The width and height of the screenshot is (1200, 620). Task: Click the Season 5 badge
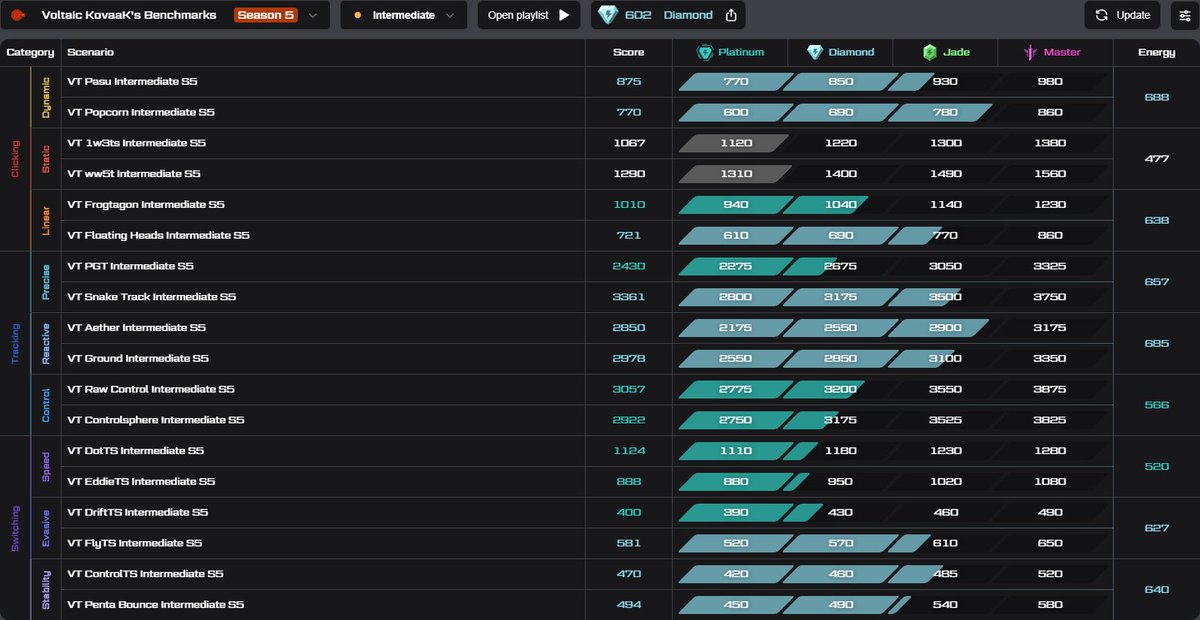(266, 15)
